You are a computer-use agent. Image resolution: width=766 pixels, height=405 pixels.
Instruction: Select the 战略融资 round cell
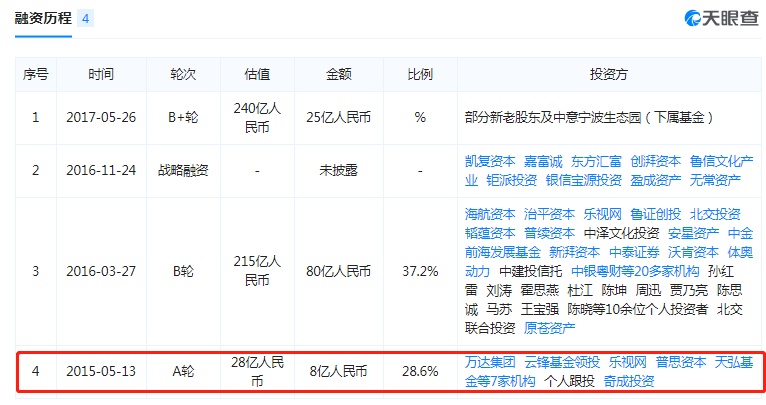[183, 171]
